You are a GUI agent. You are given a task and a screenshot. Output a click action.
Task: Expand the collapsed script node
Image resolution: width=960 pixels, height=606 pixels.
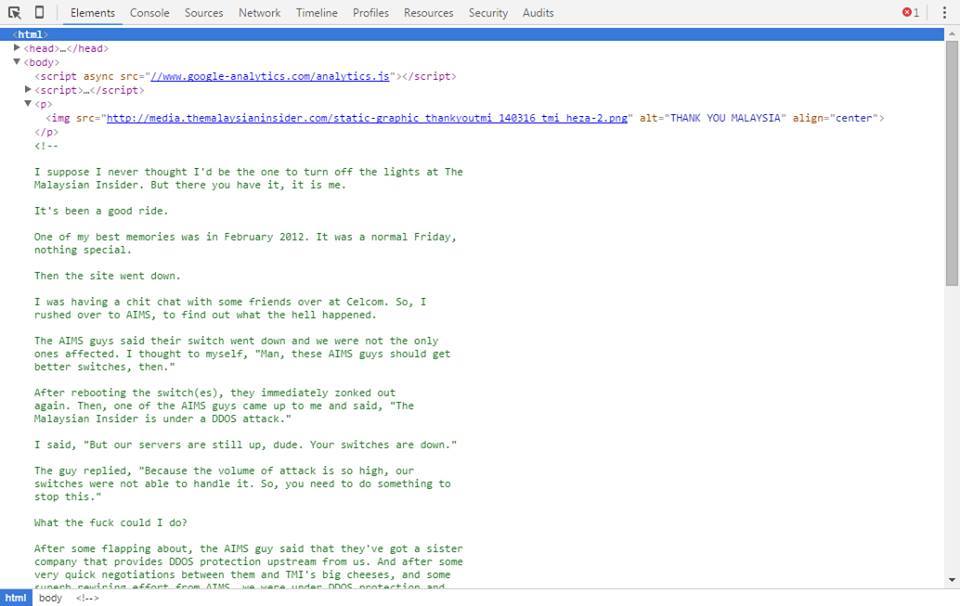tap(28, 89)
